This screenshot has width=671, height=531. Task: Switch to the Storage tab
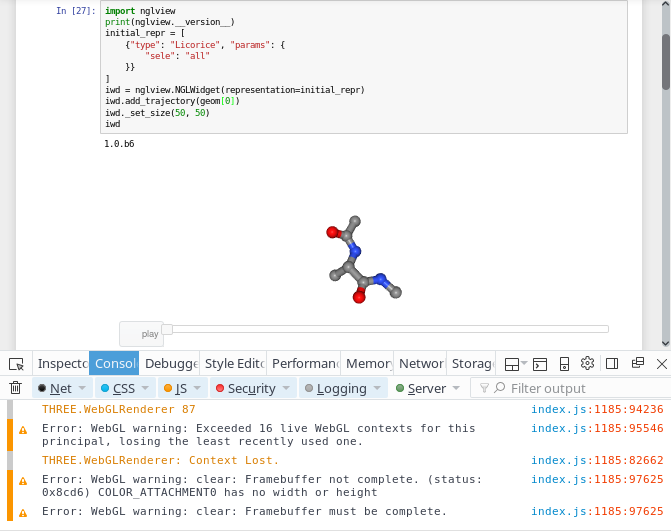click(x=471, y=363)
